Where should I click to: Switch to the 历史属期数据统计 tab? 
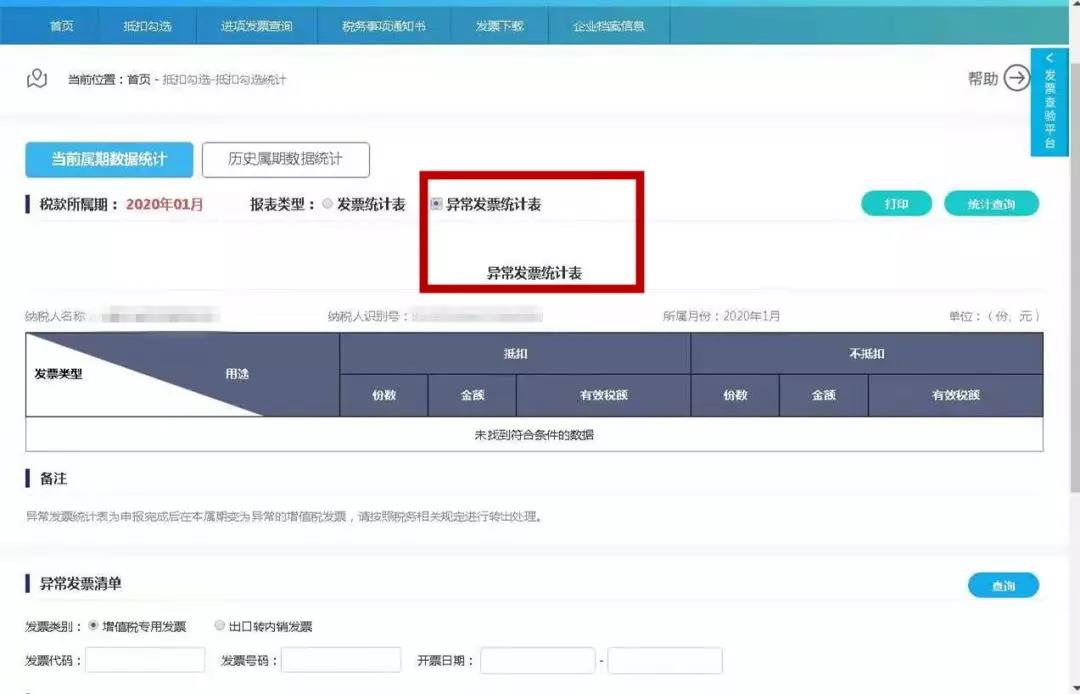tap(287, 159)
